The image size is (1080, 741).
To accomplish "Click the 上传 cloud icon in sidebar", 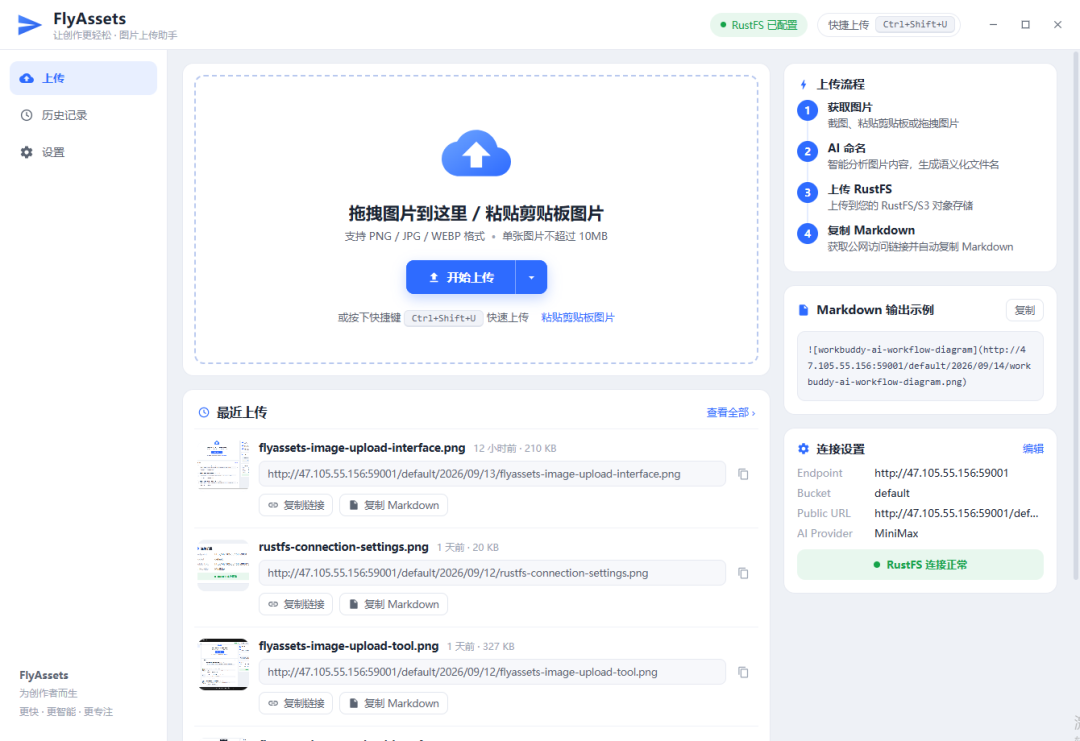I will tap(26, 78).
